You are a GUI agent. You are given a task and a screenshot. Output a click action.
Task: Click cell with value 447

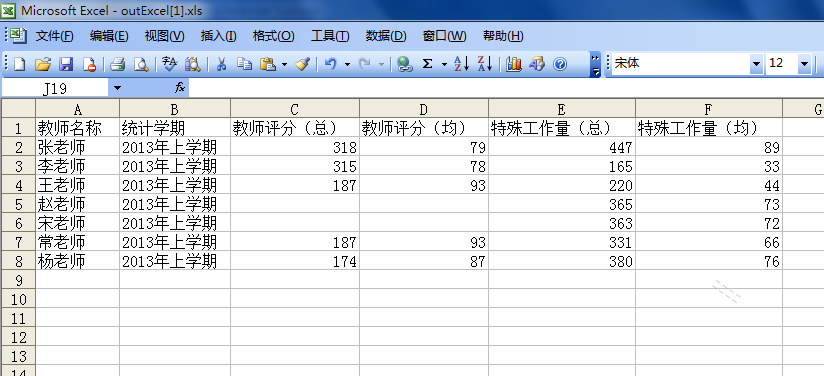pos(562,147)
